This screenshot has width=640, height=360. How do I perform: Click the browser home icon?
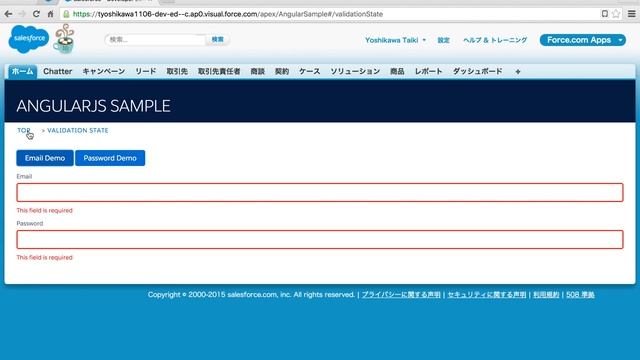pyautogui.click(x=50, y=14)
